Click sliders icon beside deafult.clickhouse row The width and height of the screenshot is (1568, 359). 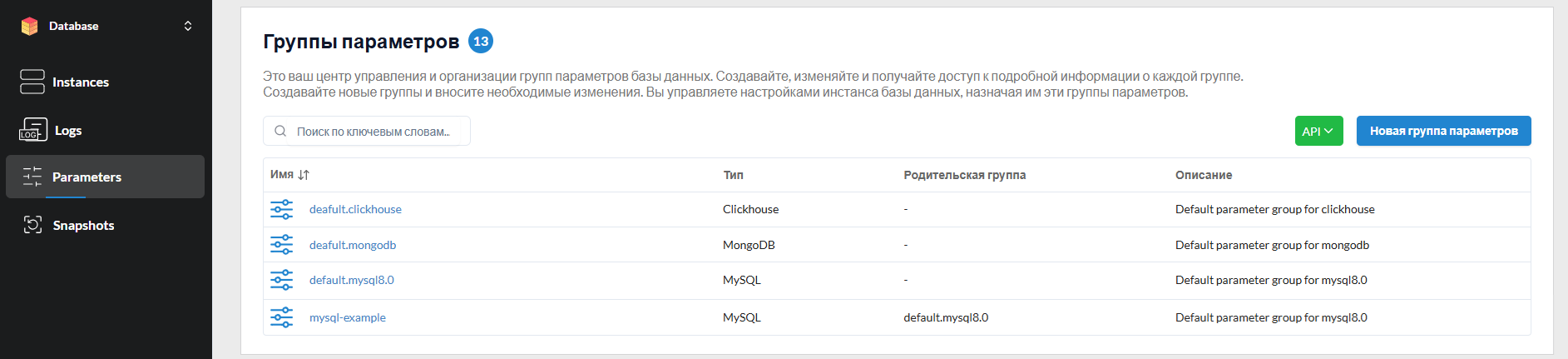282,209
